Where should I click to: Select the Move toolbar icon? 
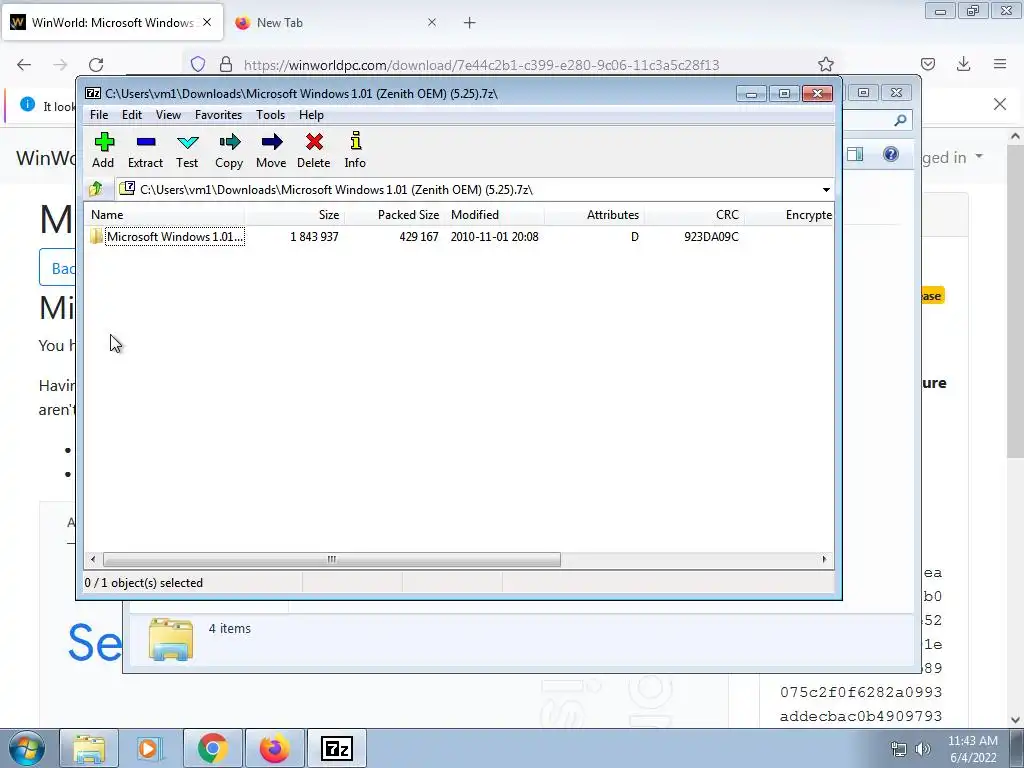pyautogui.click(x=271, y=150)
